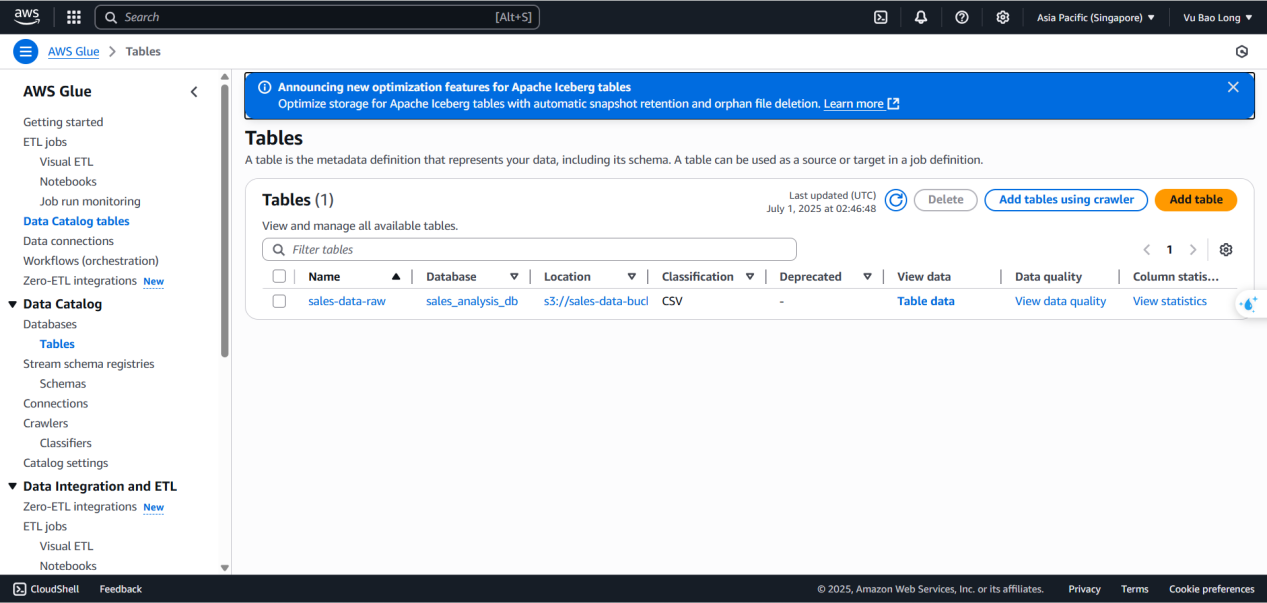Image resolution: width=1267 pixels, height=603 pixels.
Task: Focus the Filter tables input field
Action: pyautogui.click(x=529, y=250)
